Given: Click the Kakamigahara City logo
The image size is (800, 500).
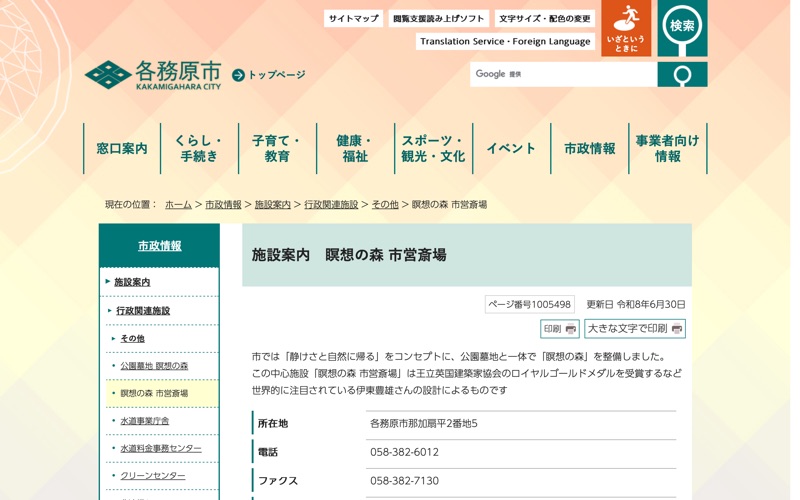Looking at the screenshot, I should (x=153, y=75).
